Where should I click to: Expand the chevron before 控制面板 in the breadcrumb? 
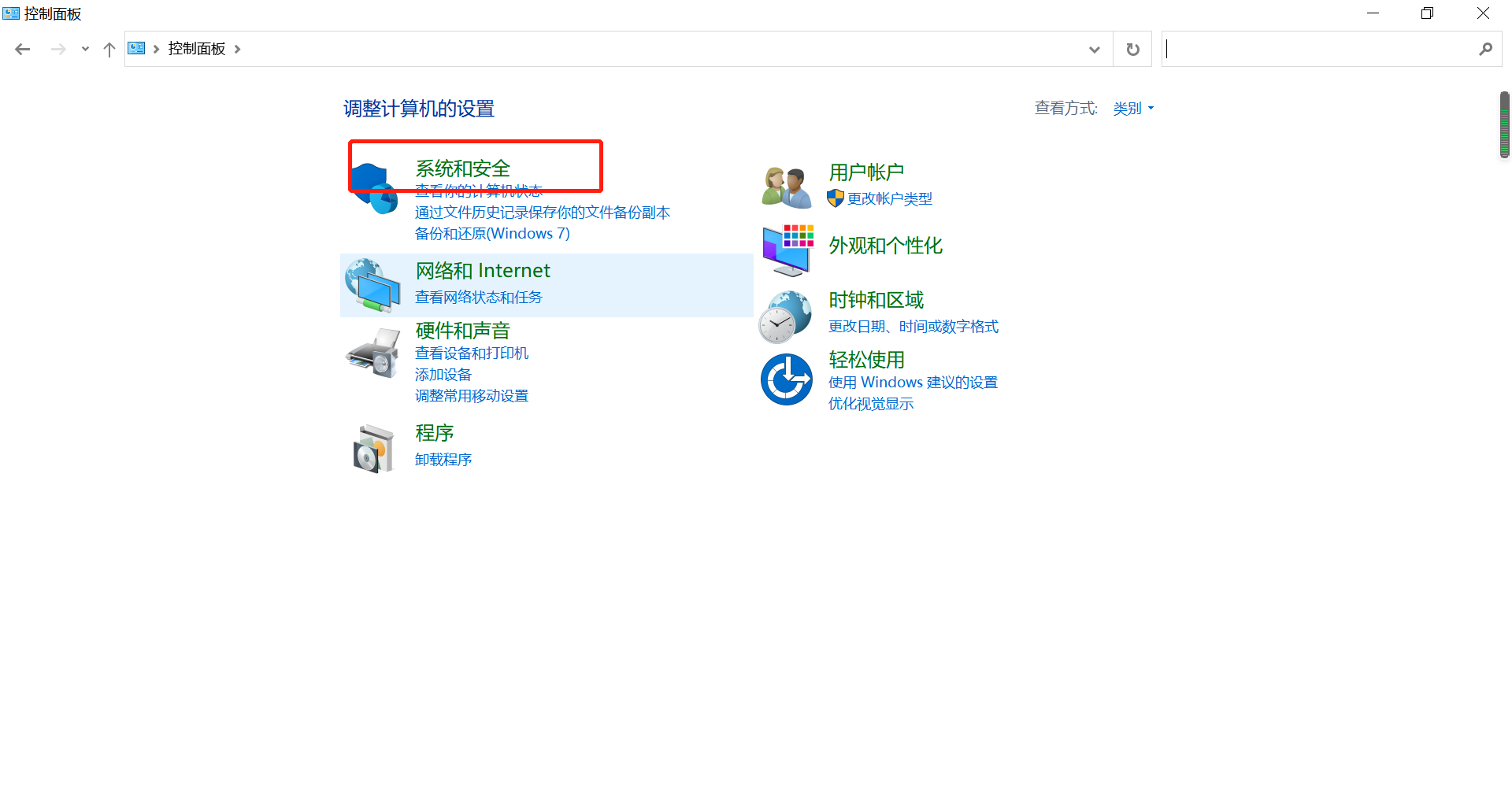point(156,49)
